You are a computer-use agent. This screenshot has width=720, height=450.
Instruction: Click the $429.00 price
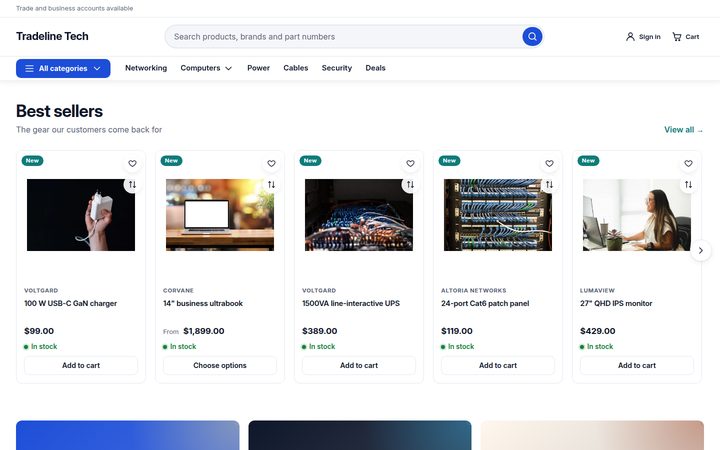(597, 331)
